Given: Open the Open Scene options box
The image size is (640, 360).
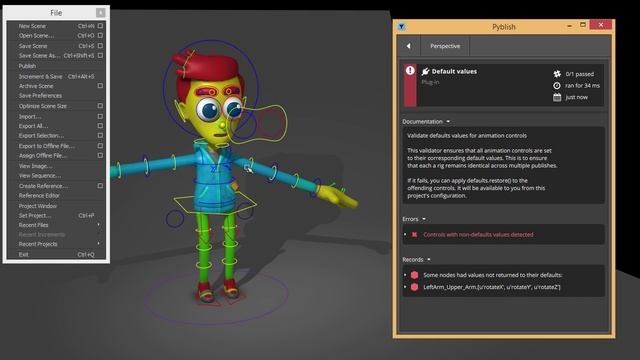Looking at the screenshot, I should (100, 36).
